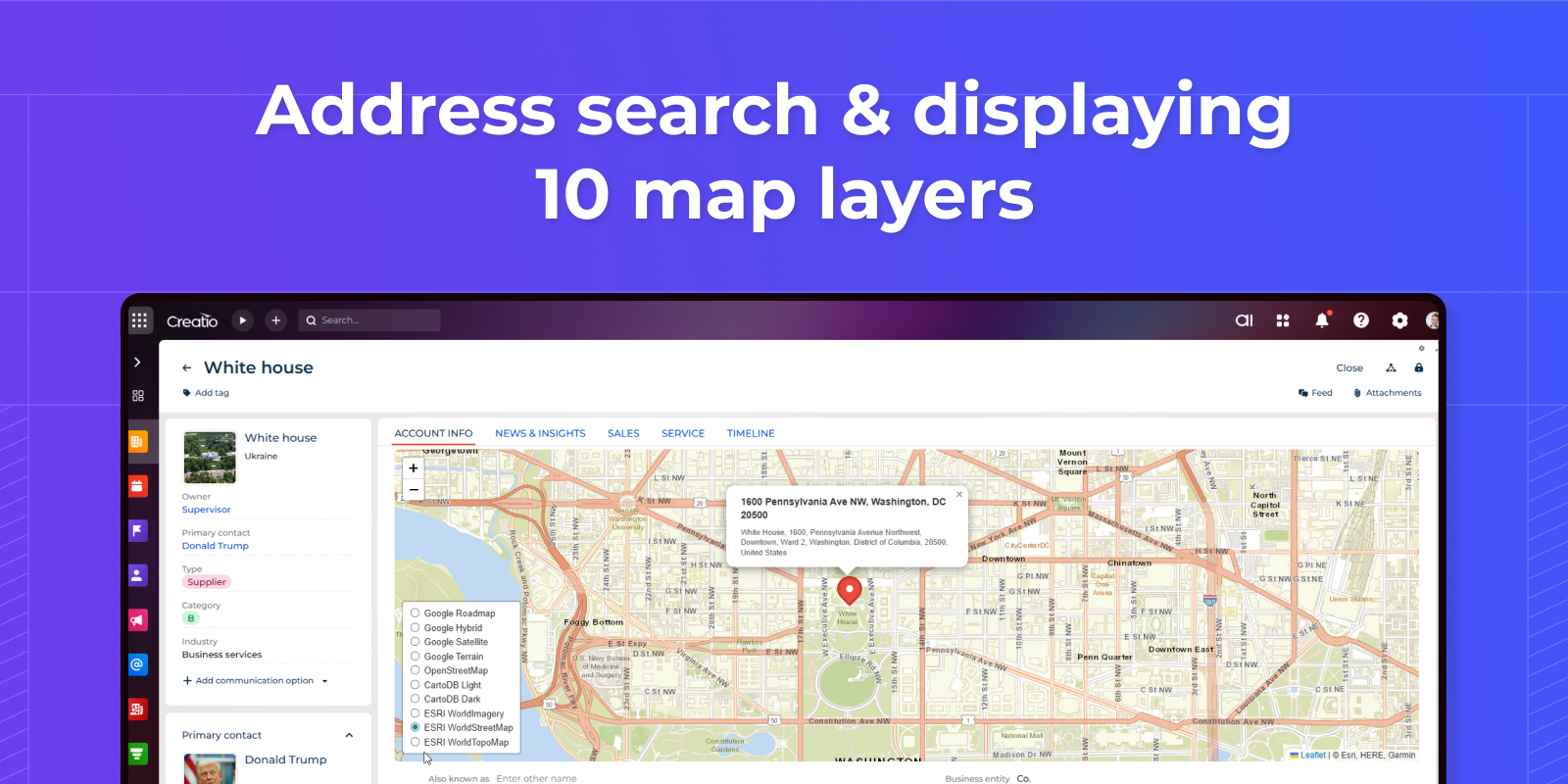This screenshot has width=1568, height=784.
Task: Click the Close button
Action: pyautogui.click(x=1349, y=368)
